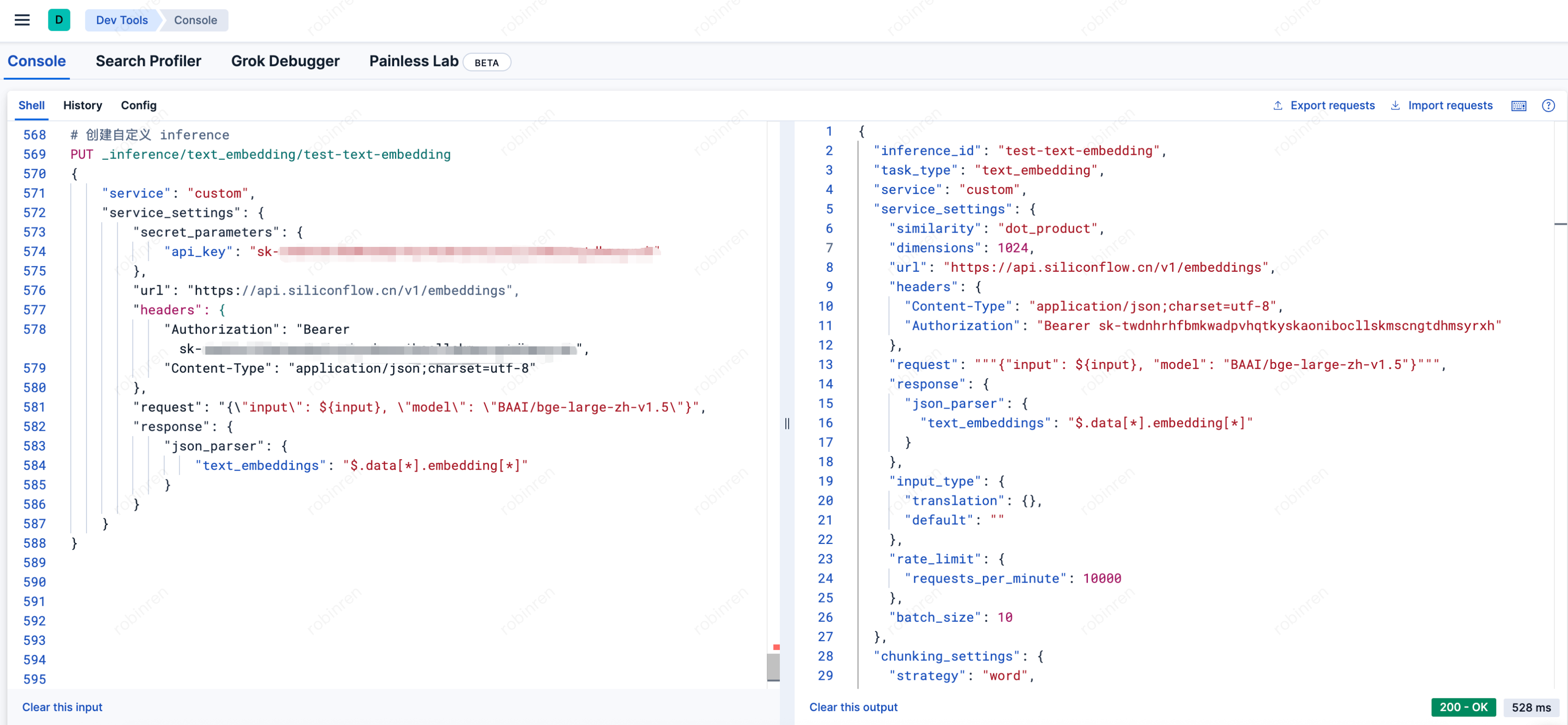
Task: Select the History tab
Action: [82, 105]
